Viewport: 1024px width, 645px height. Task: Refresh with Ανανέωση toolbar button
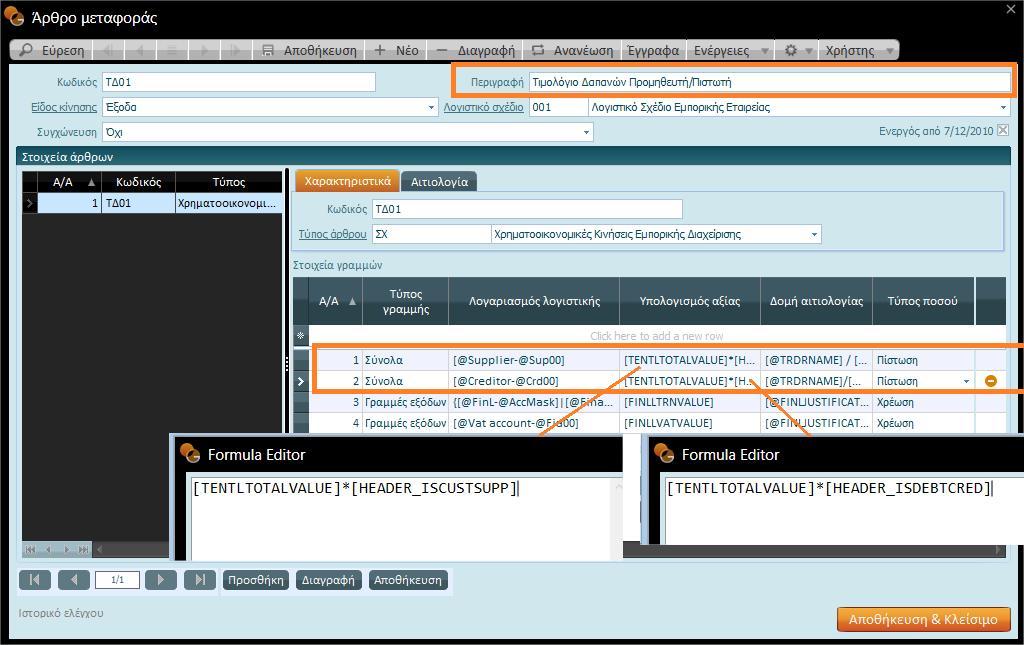pos(572,50)
